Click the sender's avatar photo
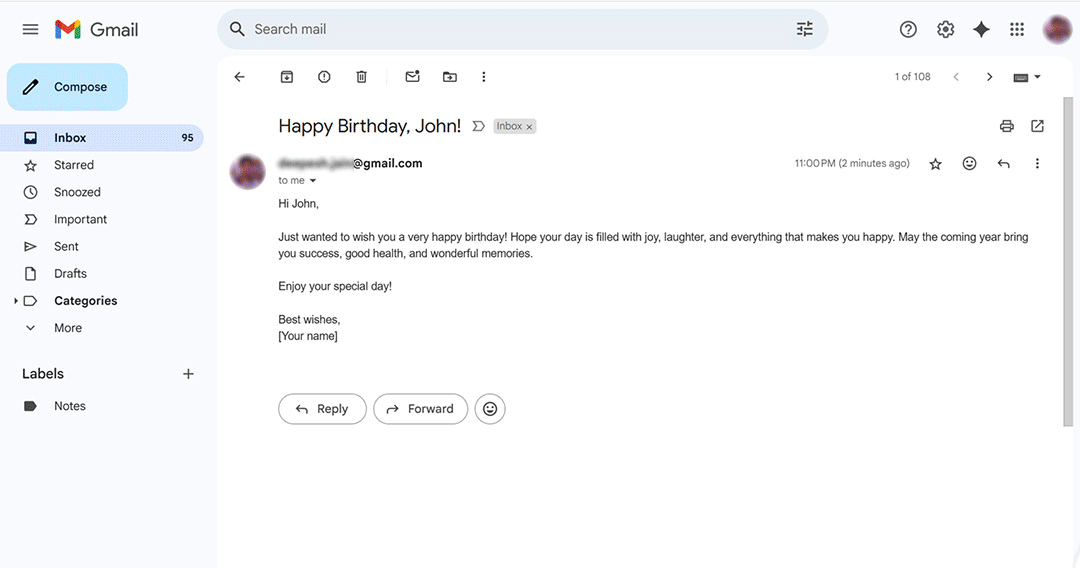The width and height of the screenshot is (1080, 568). (x=247, y=171)
